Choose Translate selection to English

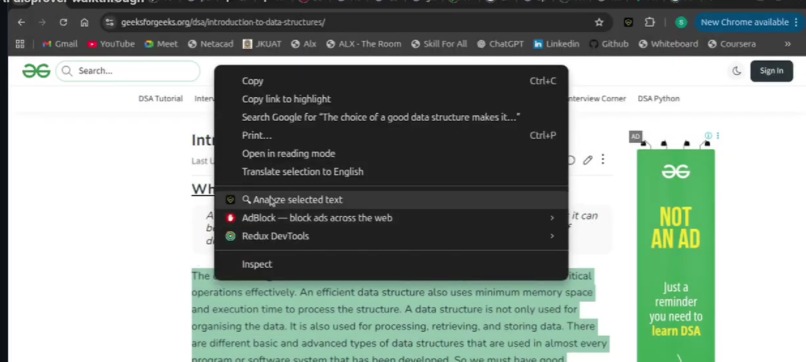(391, 172)
